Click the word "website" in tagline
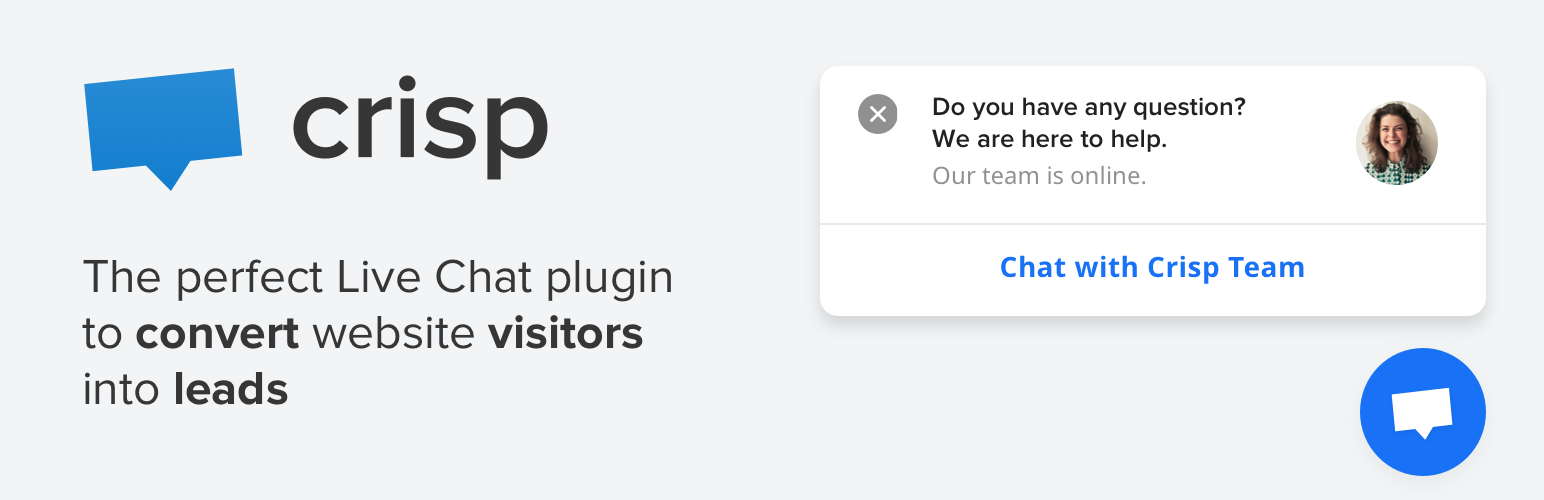1544x500 pixels. (x=393, y=334)
